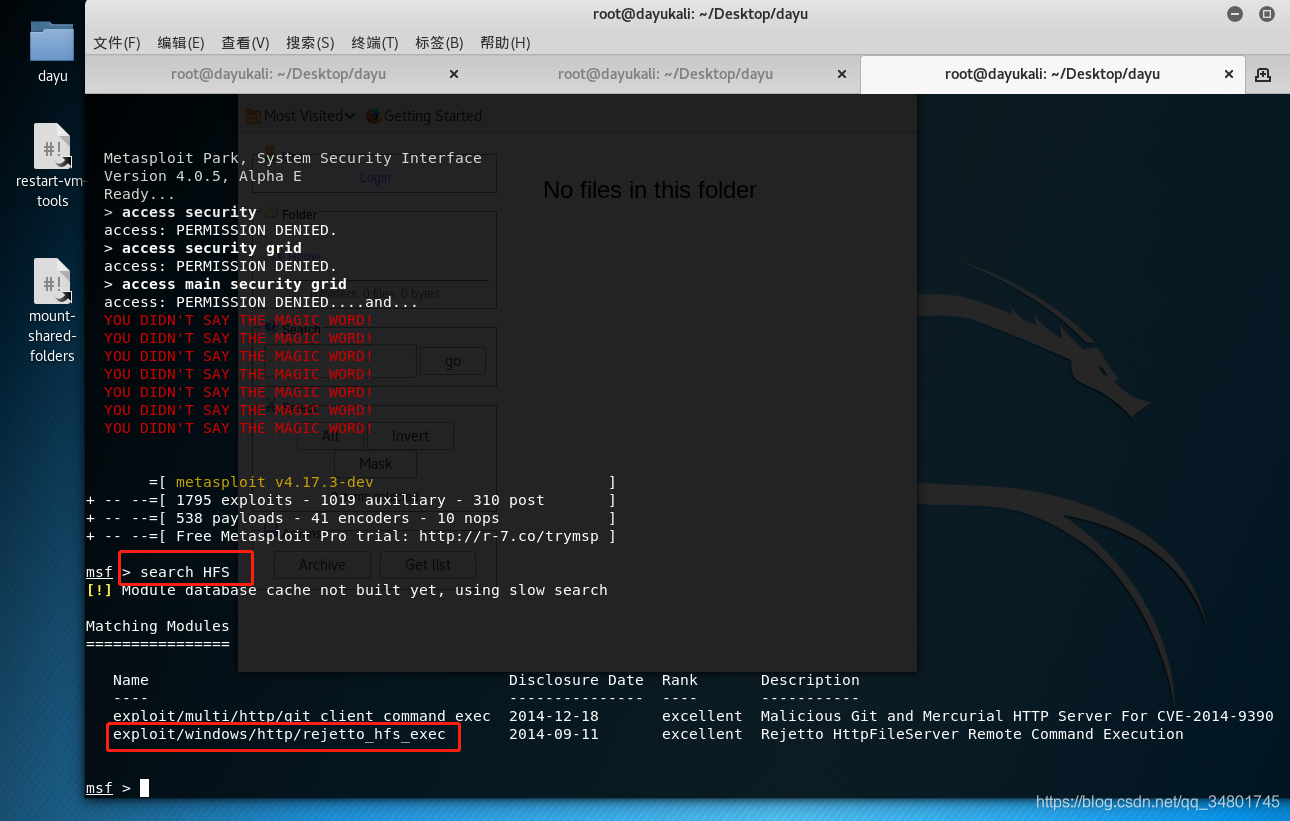Maximize the terminal window

1266,14
